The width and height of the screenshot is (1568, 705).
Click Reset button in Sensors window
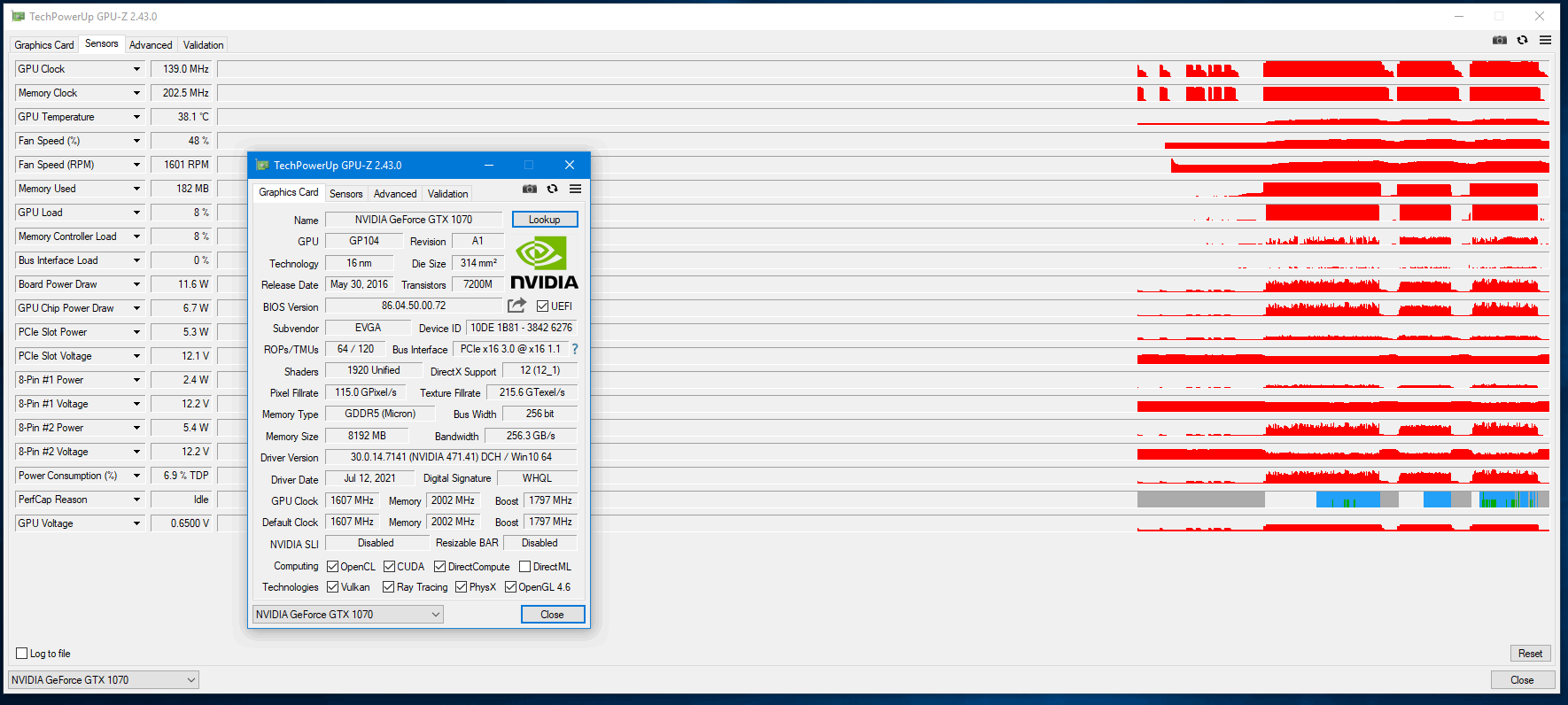[x=1530, y=654]
